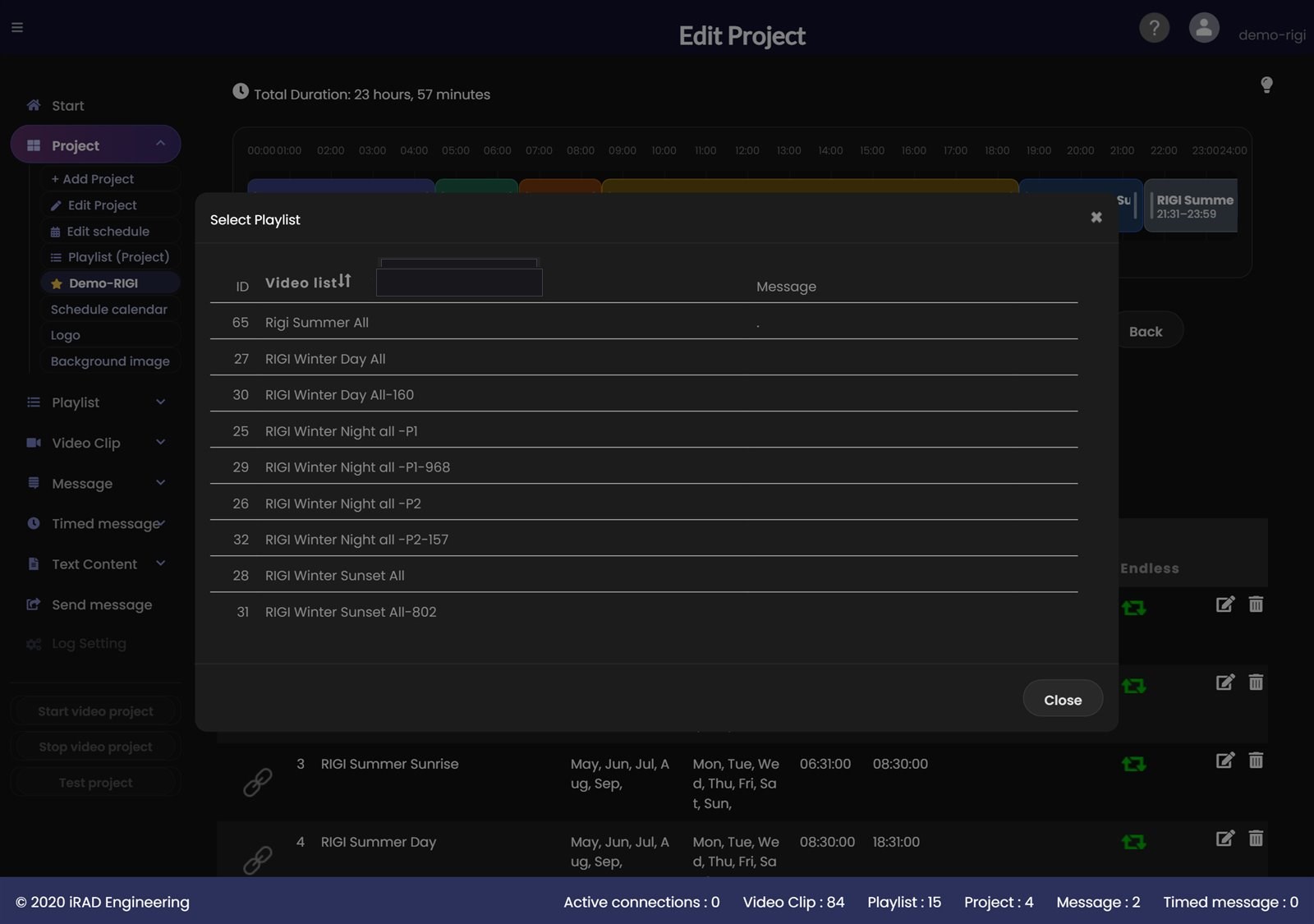Toggle the first row's endless loop icon
Image resolution: width=1314 pixels, height=924 pixels.
[x=1134, y=608]
